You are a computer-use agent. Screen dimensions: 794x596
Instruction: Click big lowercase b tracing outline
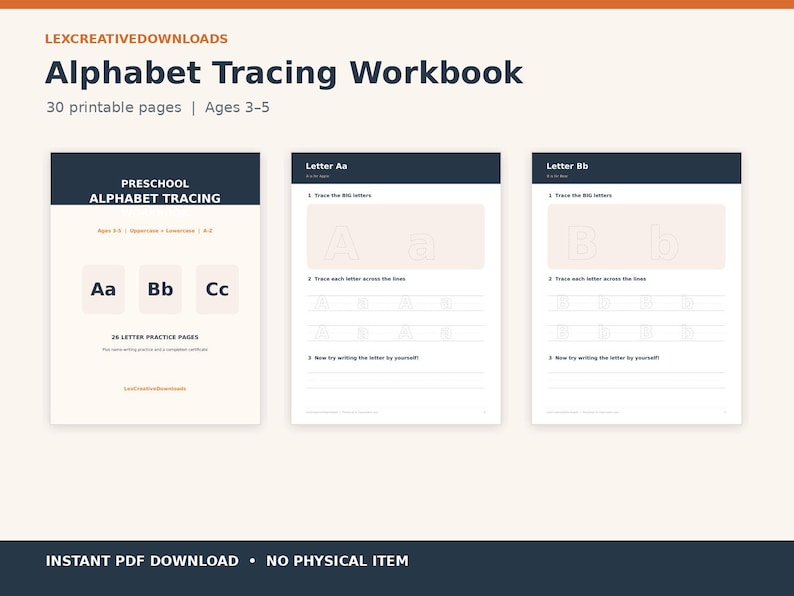664,243
